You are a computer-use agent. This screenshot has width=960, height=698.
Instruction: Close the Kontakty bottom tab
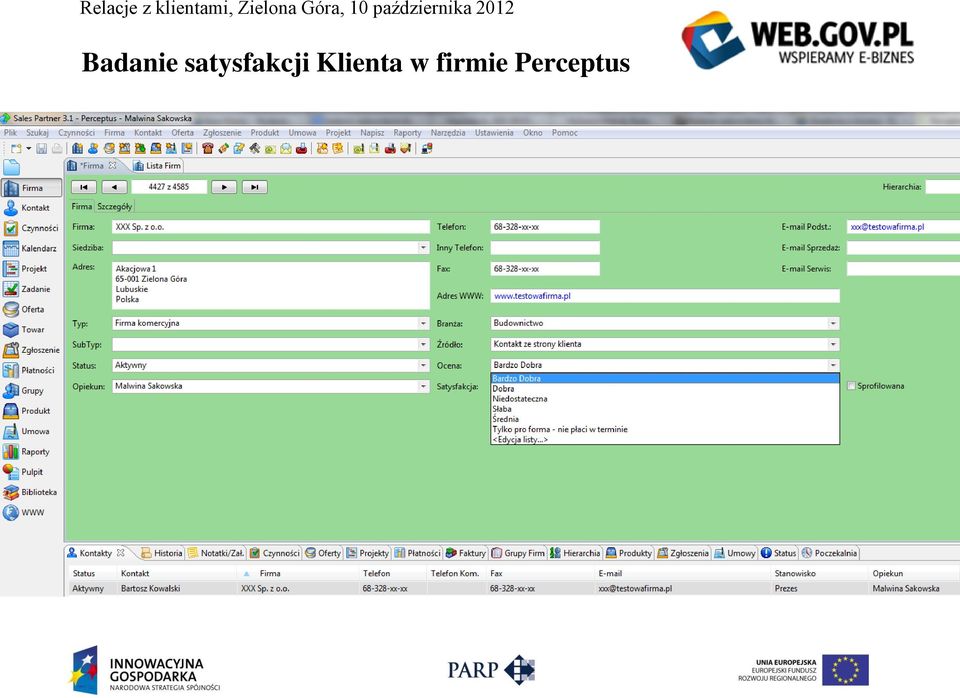[121, 553]
